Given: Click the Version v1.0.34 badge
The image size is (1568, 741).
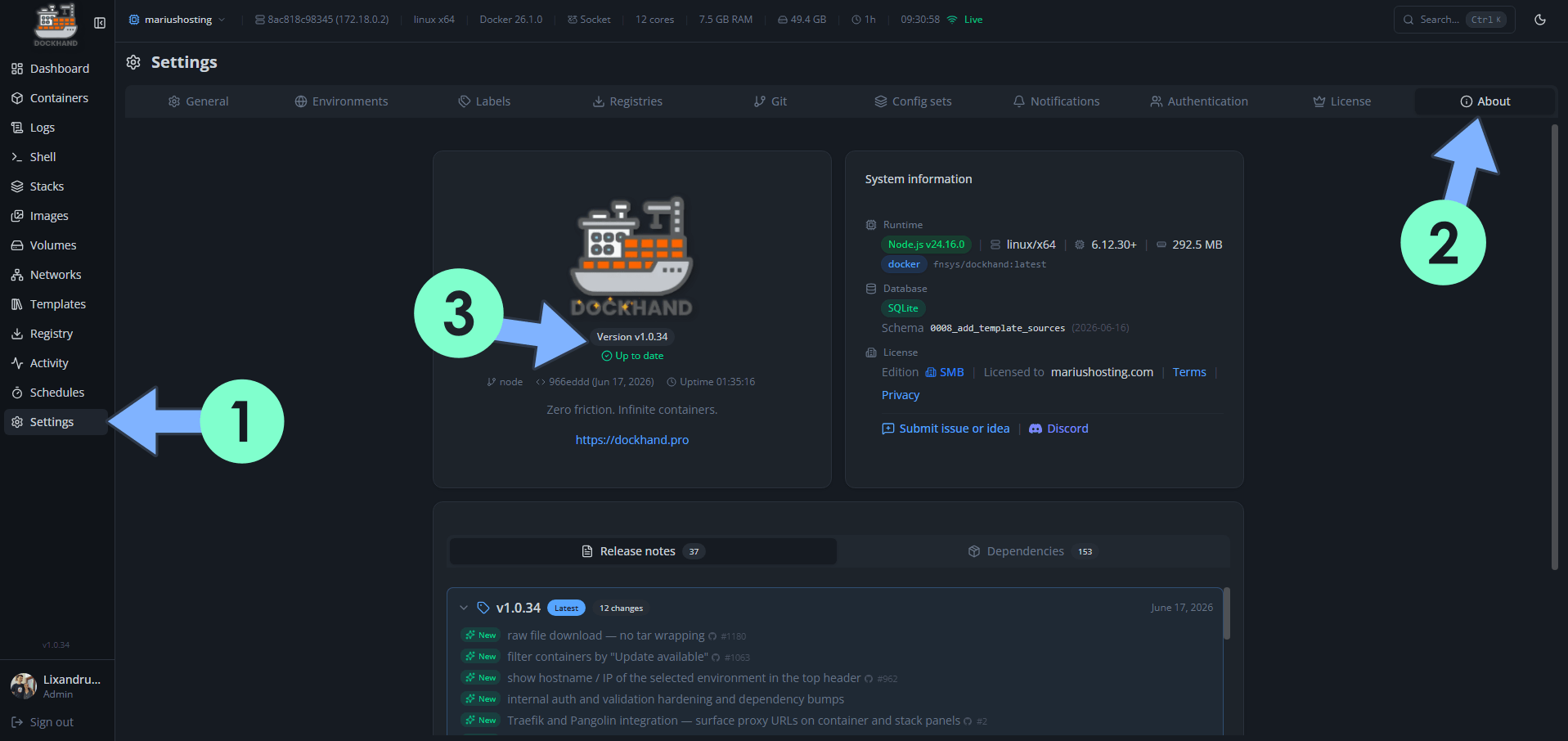Looking at the screenshot, I should point(632,337).
